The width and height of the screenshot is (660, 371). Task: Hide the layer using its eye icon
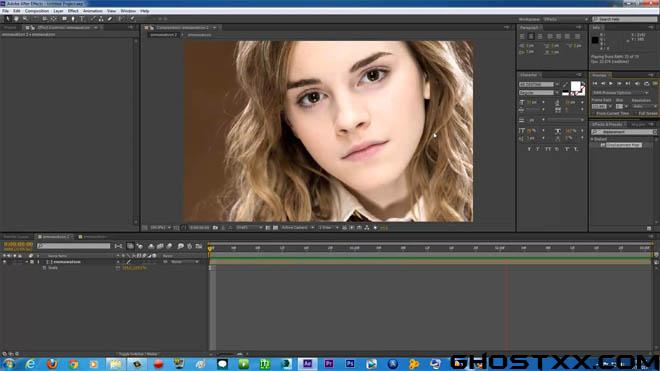point(5,262)
